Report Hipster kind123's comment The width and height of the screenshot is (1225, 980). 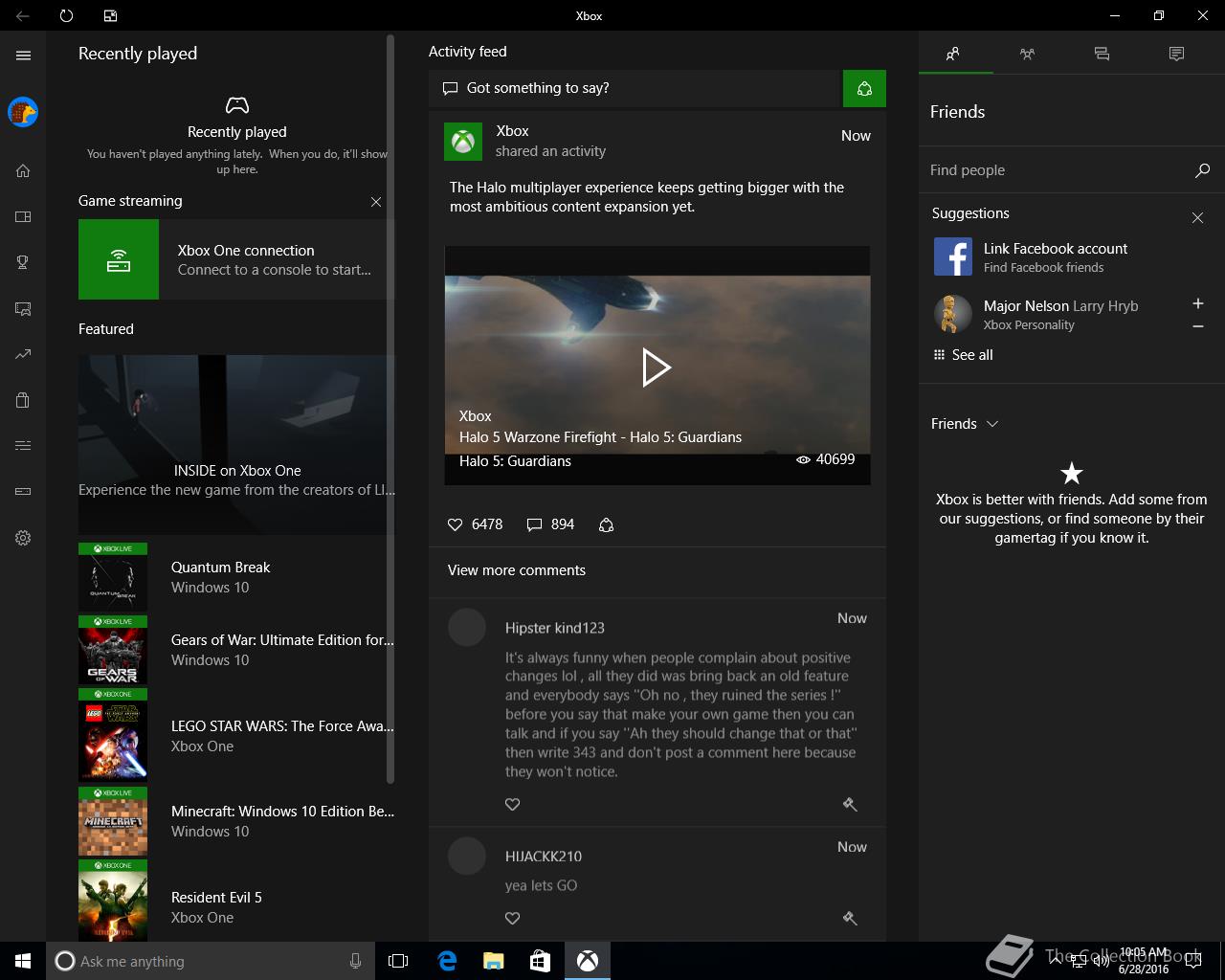(x=850, y=805)
